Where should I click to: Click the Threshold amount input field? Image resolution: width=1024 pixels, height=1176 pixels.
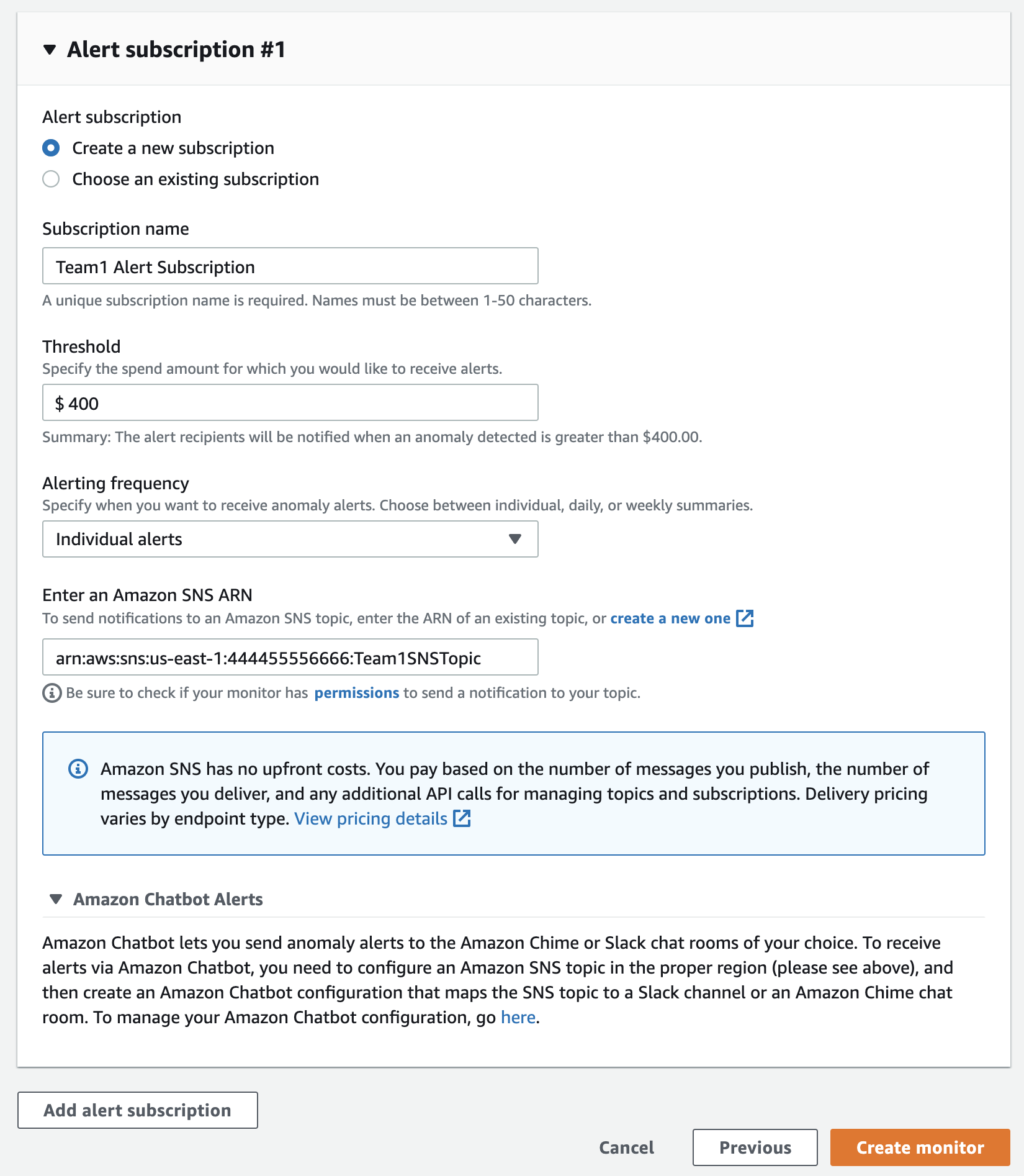(x=290, y=403)
